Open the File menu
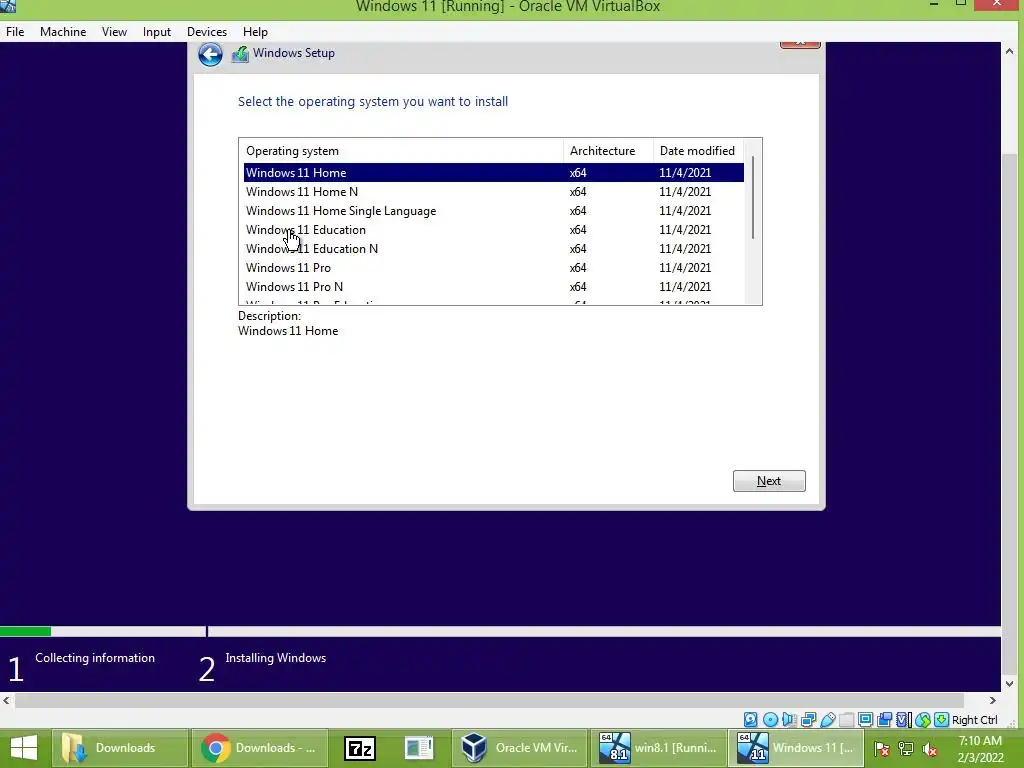 tap(15, 31)
